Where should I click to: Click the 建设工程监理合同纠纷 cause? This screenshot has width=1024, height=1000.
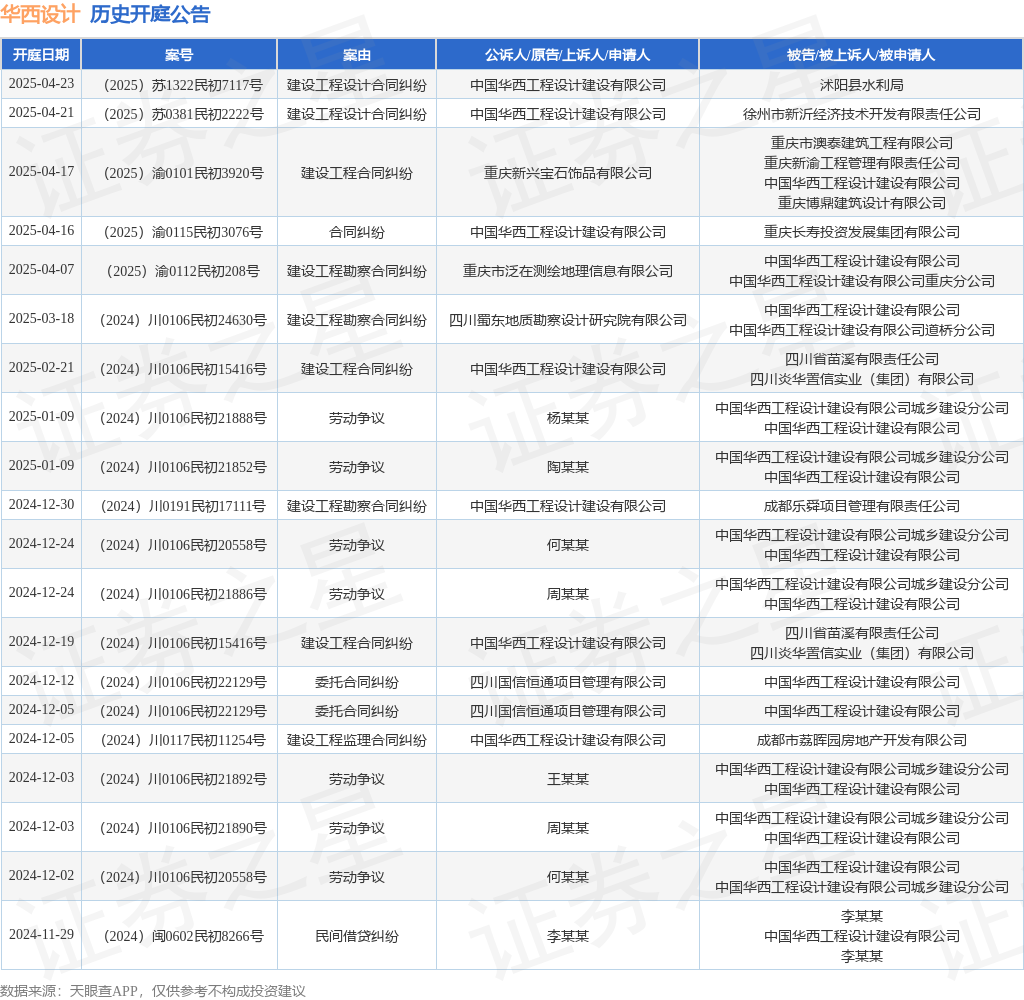[357, 741]
